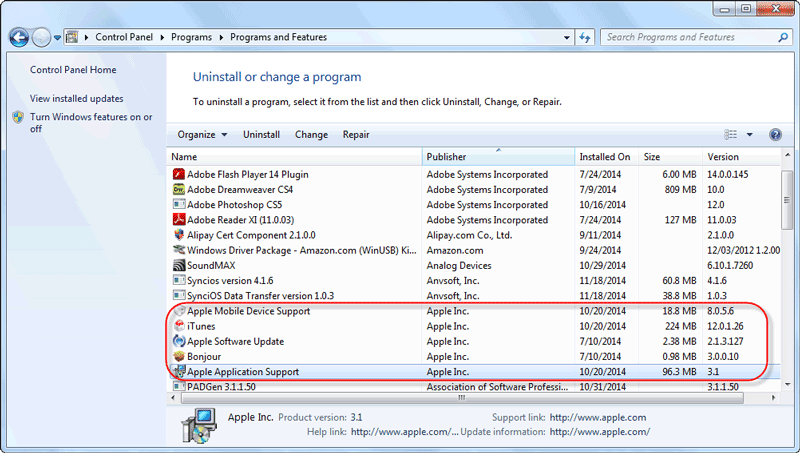The height and width of the screenshot is (453, 800).
Task: Click the Analog Devices publisher cell
Action: [459, 265]
